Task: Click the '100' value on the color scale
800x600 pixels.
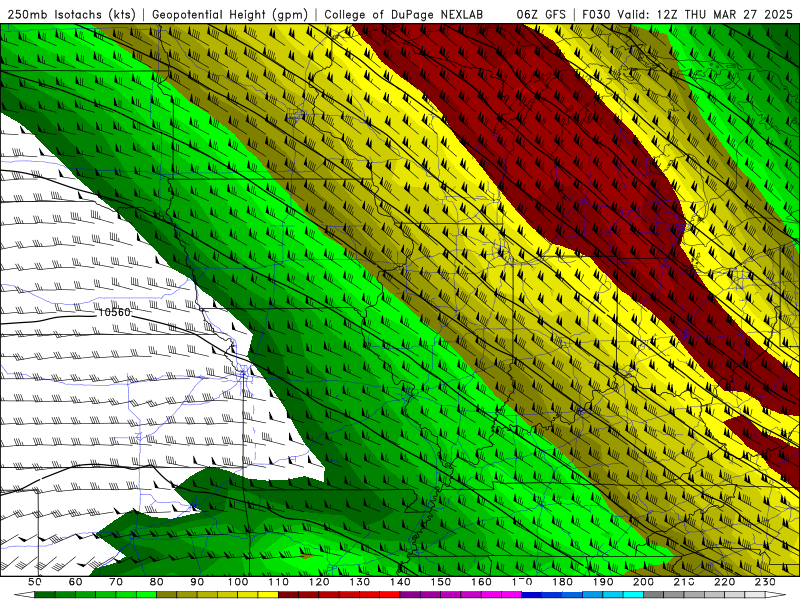Action: (x=238, y=582)
